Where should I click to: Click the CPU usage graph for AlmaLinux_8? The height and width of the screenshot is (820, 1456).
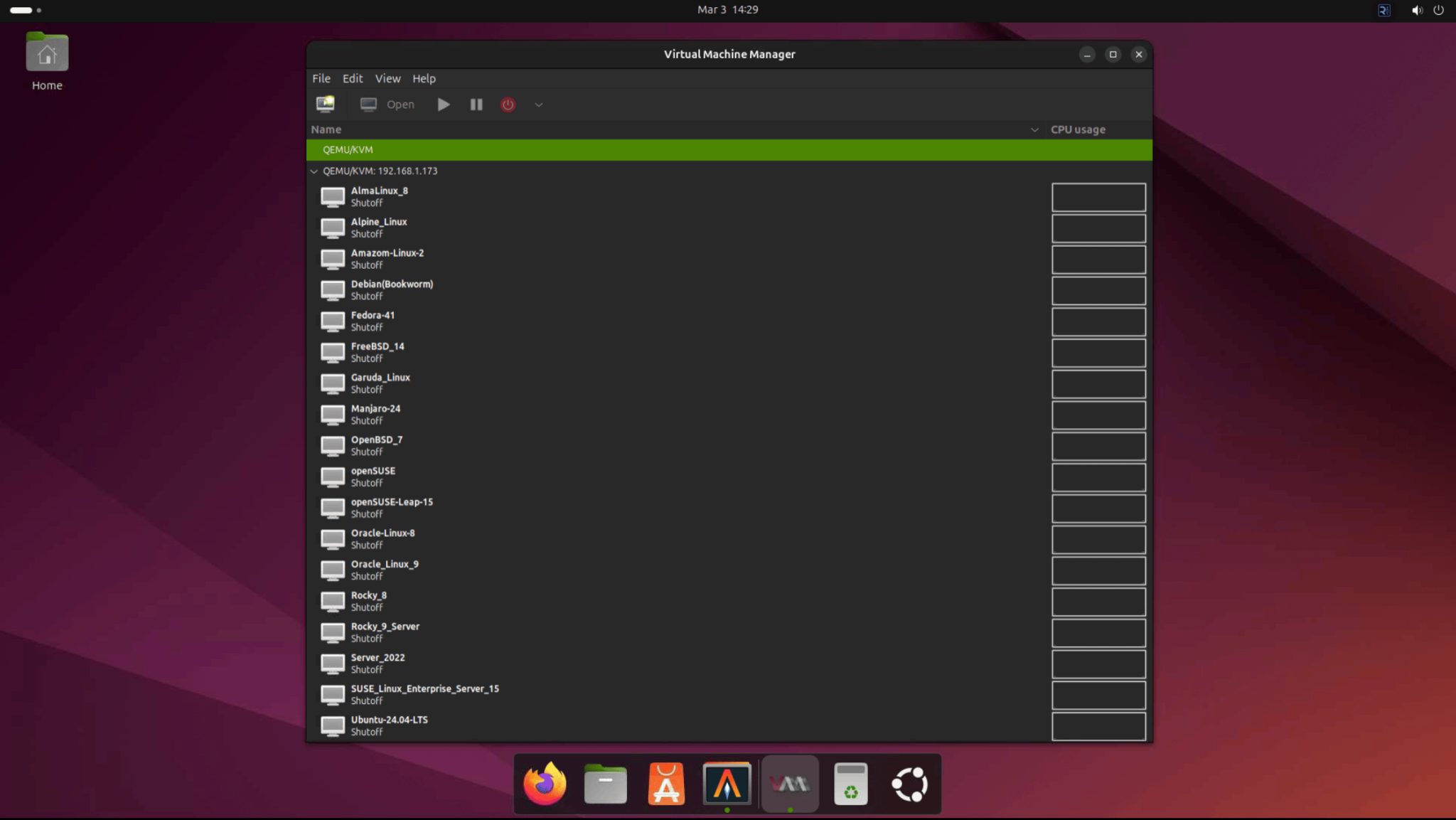coord(1097,197)
